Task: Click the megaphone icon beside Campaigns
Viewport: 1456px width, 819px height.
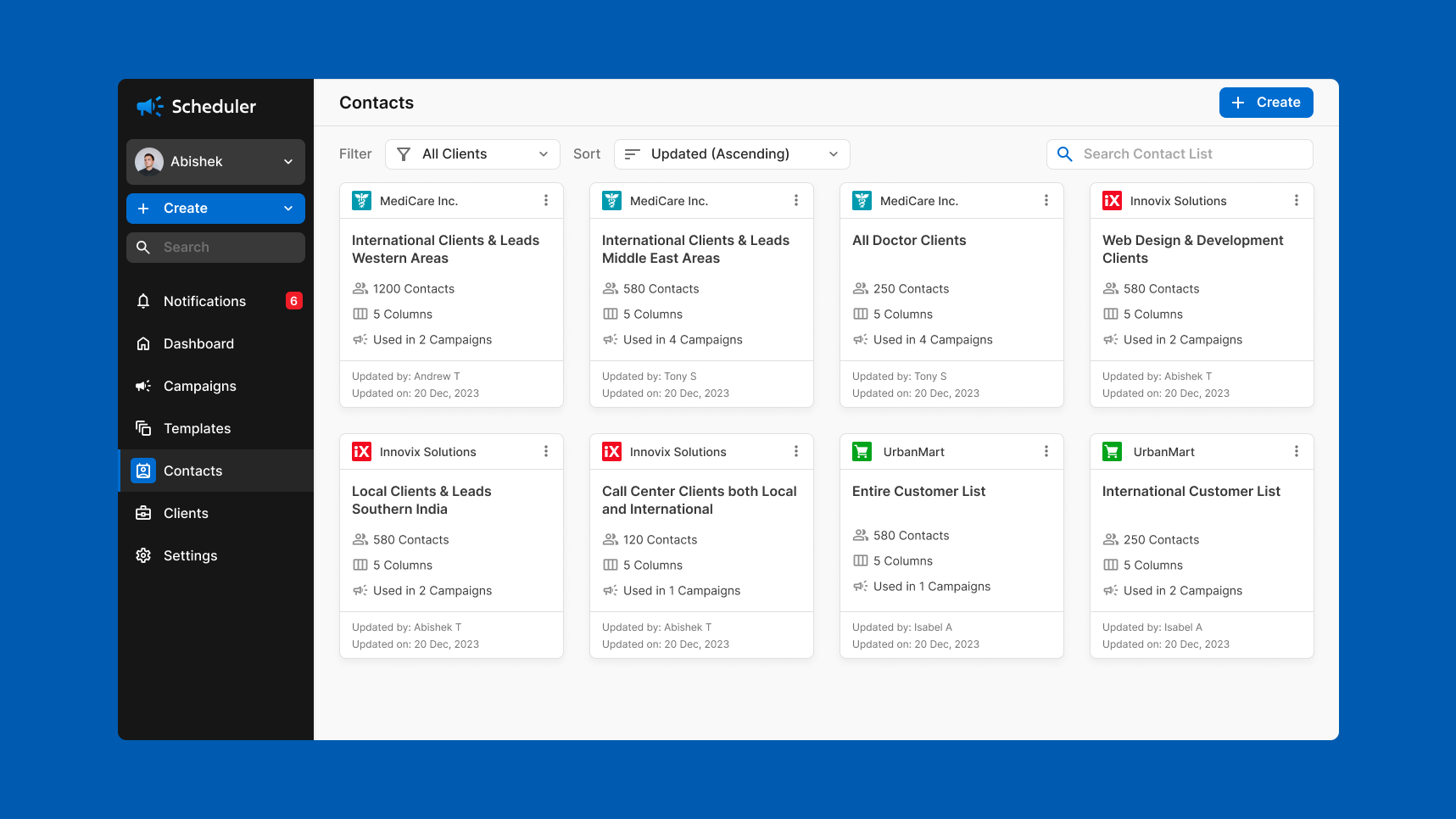Action: coord(143,386)
